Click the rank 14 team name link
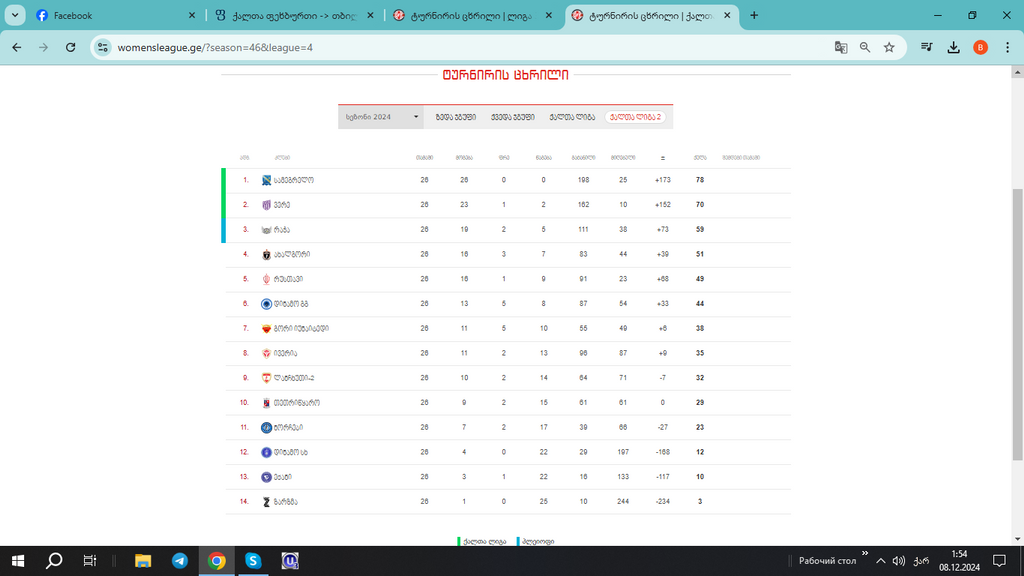1024x576 pixels. (285, 502)
